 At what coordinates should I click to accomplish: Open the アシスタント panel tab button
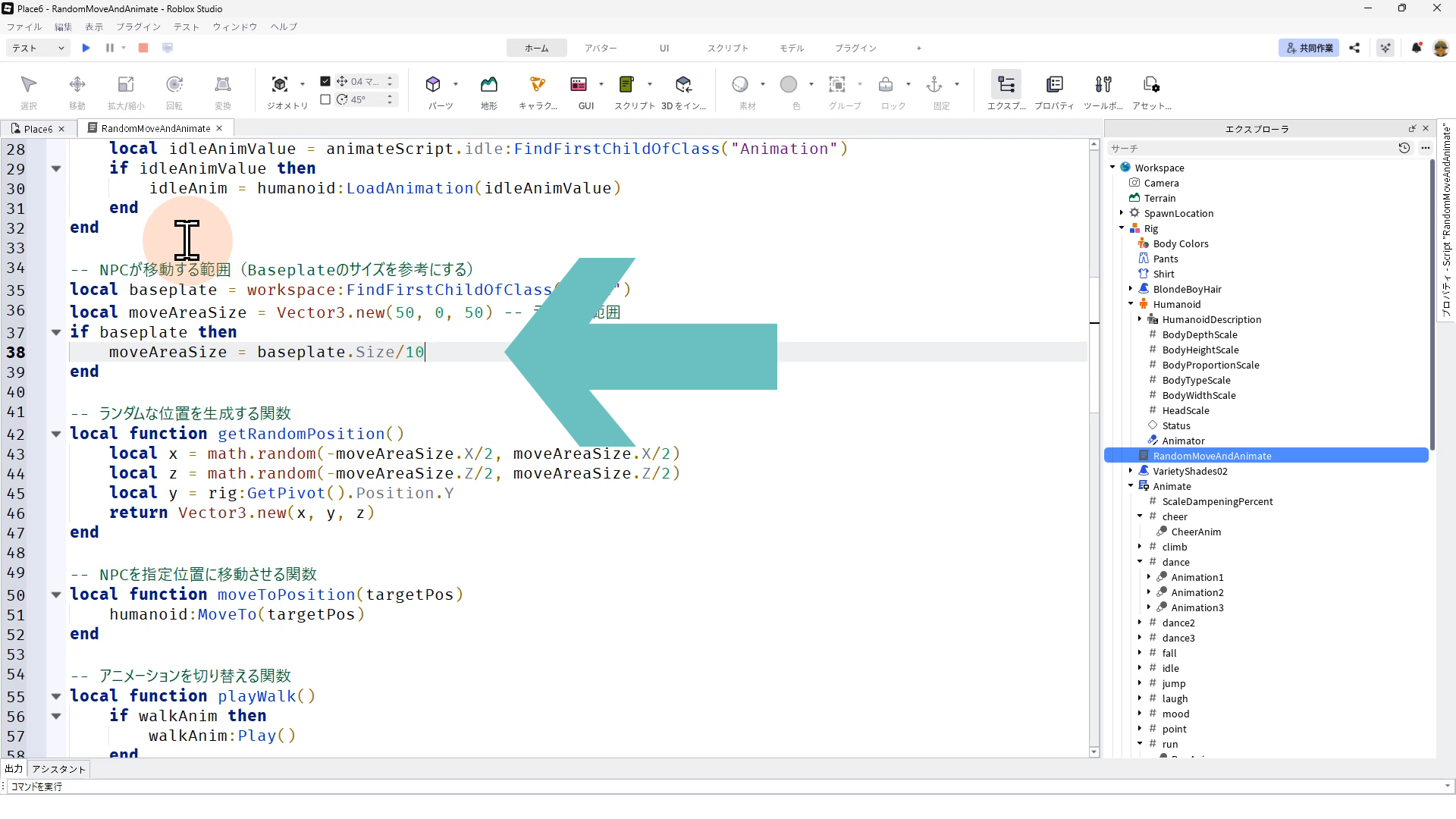(x=59, y=769)
